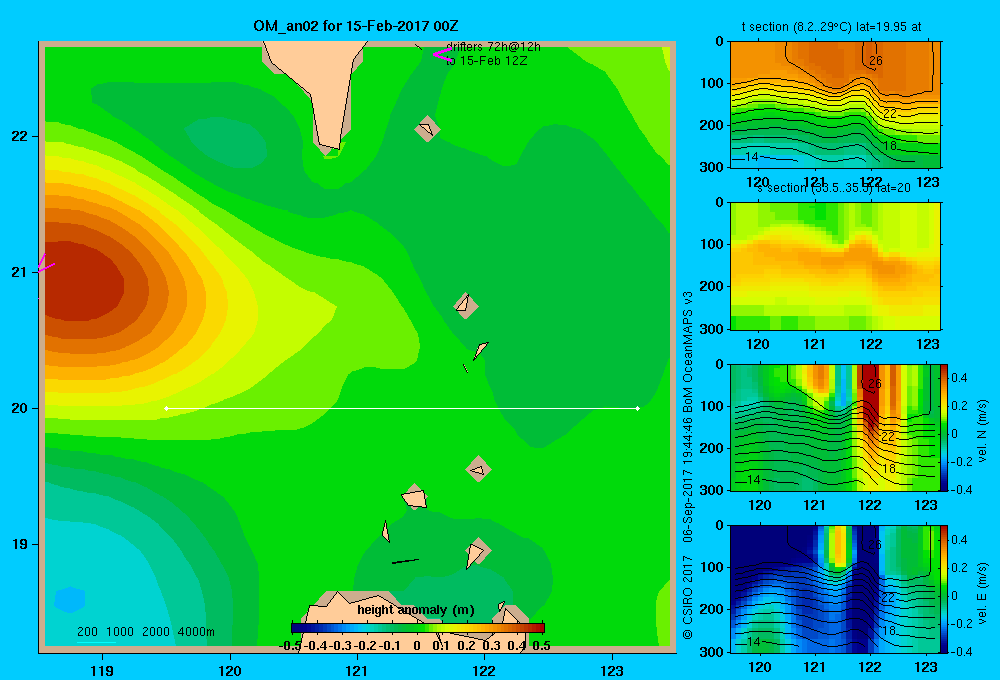1000x680 pixels.
Task: Click longitude label 121 on main map
Action: tap(357, 670)
